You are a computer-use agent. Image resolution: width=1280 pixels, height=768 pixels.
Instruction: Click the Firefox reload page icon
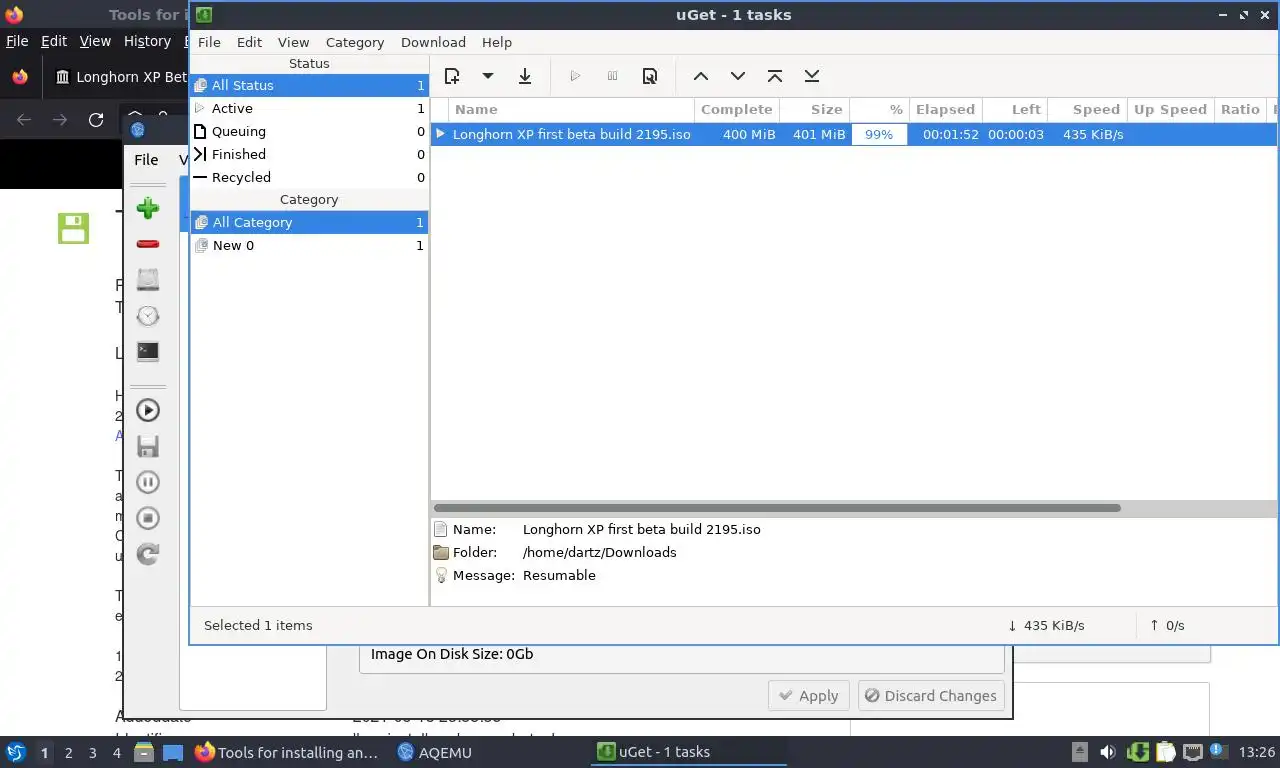tap(96, 120)
